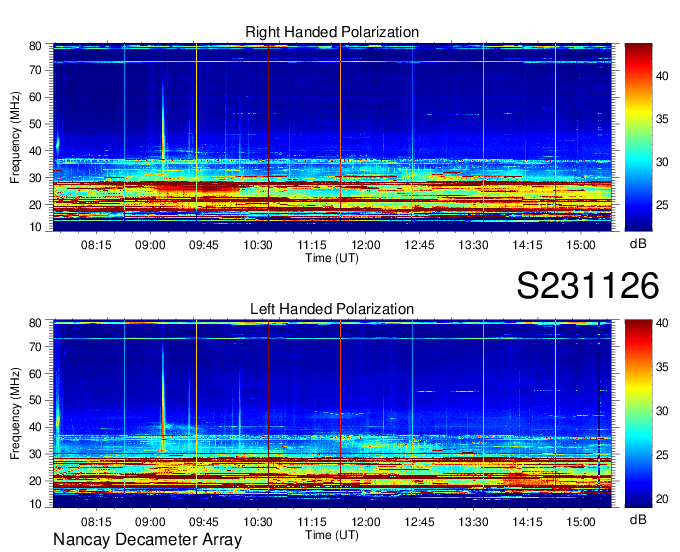Click the "Time (UT)" label of the lower plot
The height and width of the screenshot is (552, 680).
tap(332, 535)
